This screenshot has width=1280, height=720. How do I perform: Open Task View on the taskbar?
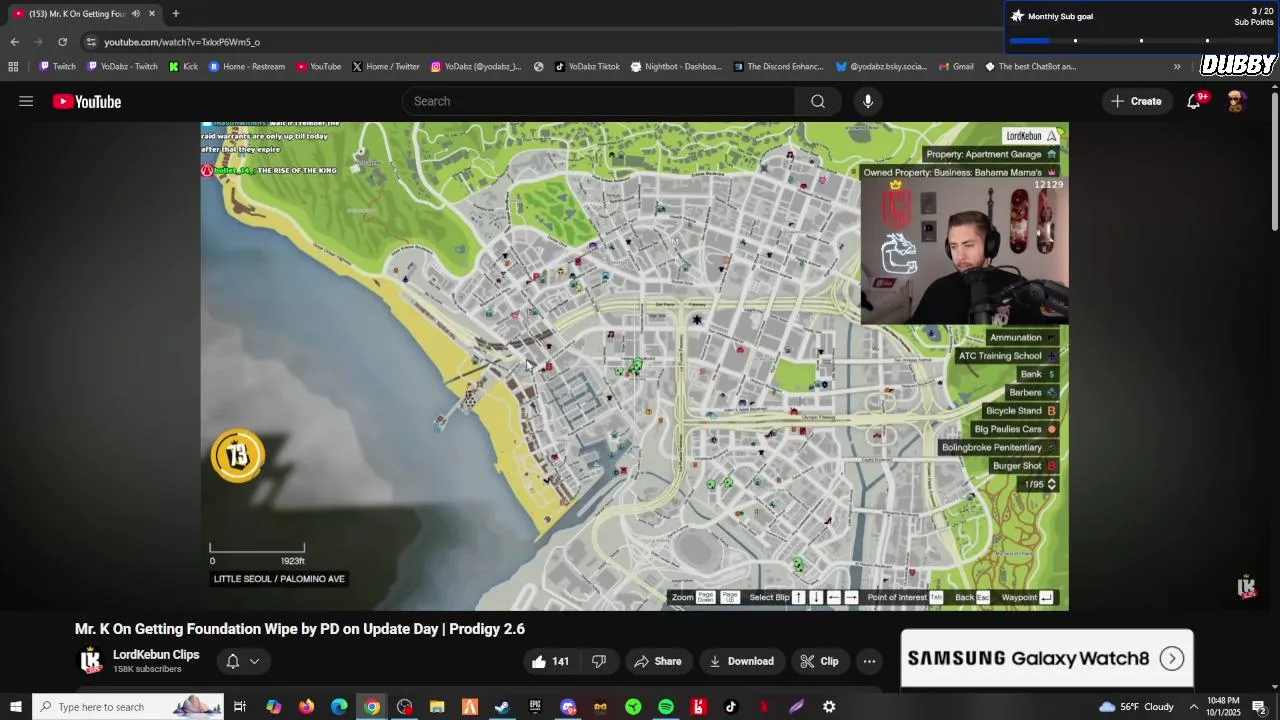click(240, 707)
